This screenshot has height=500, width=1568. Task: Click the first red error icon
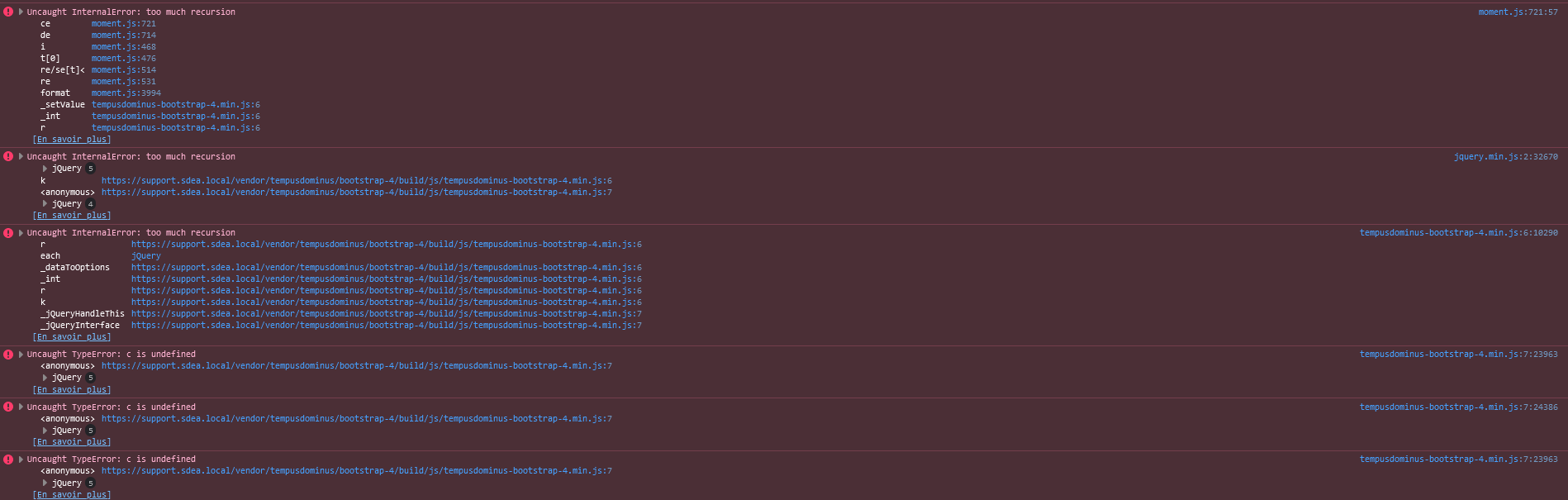[x=8, y=12]
